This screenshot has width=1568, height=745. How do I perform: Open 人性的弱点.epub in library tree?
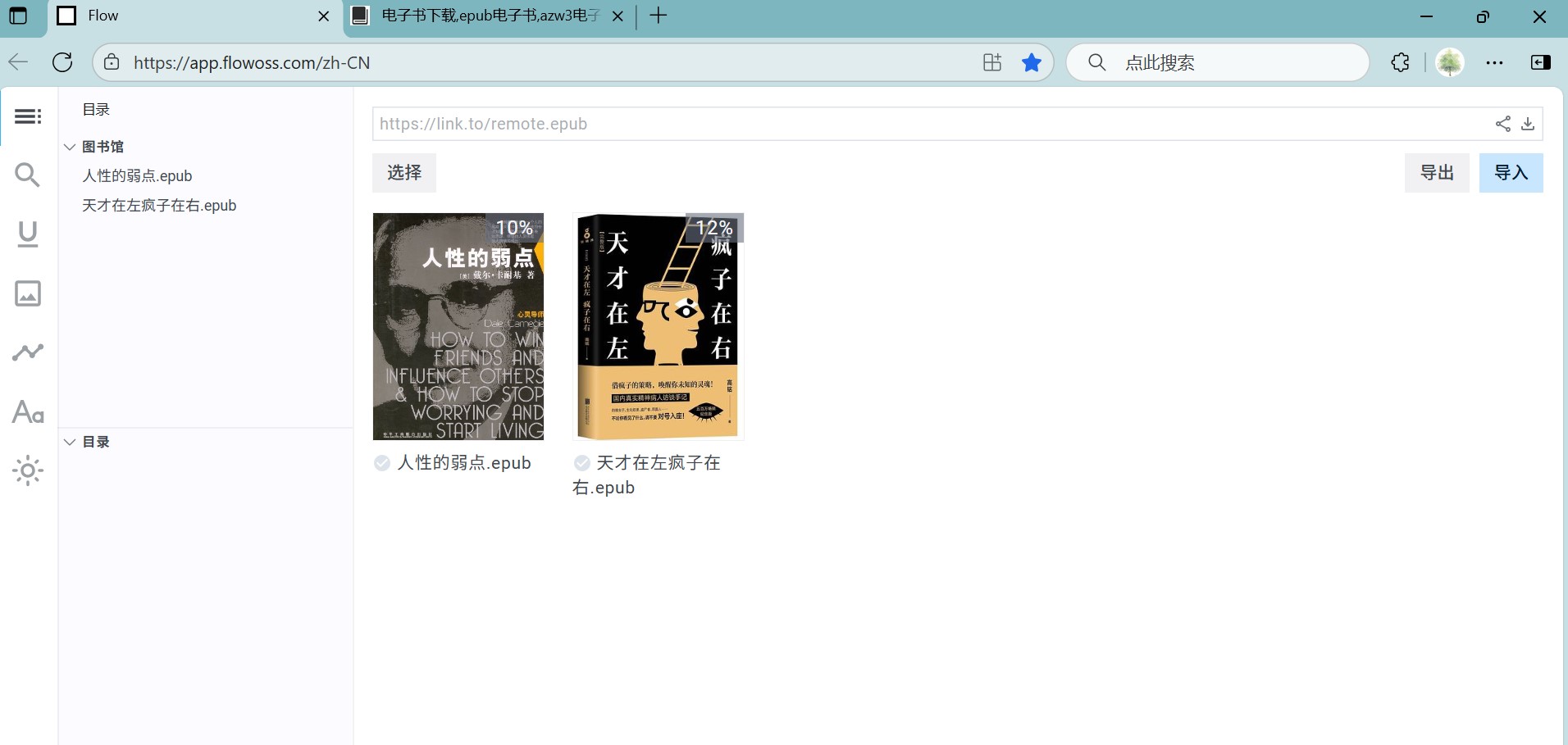[x=137, y=176]
